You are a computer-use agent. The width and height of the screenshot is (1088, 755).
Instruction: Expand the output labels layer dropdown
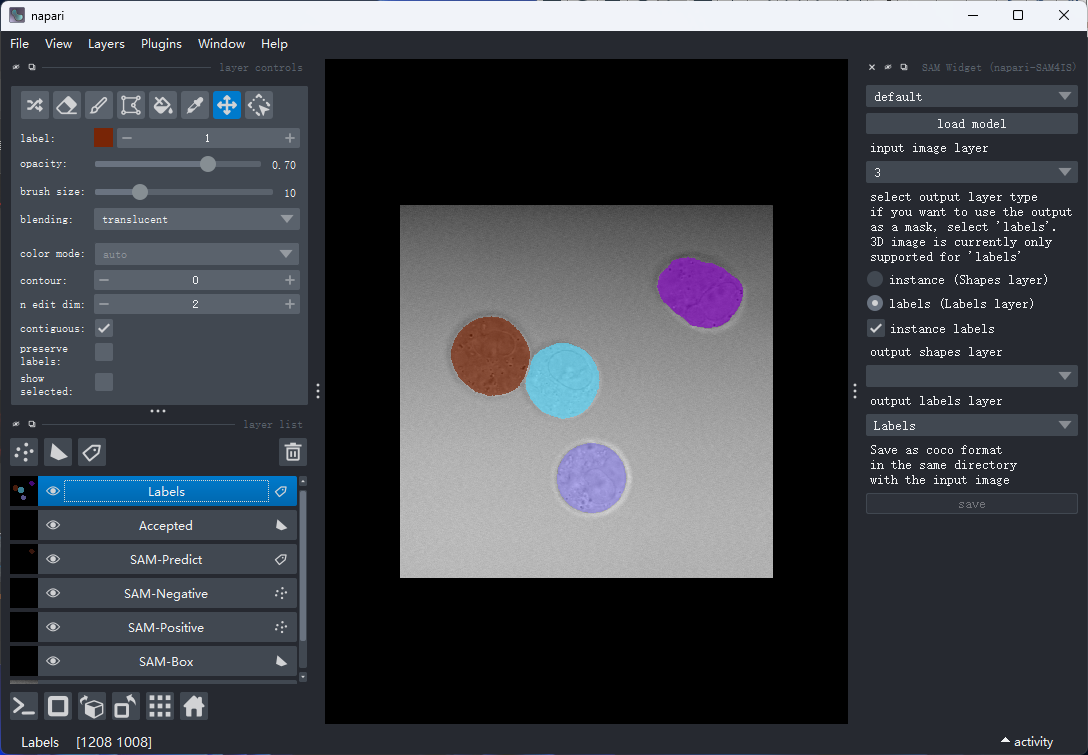(x=971, y=425)
